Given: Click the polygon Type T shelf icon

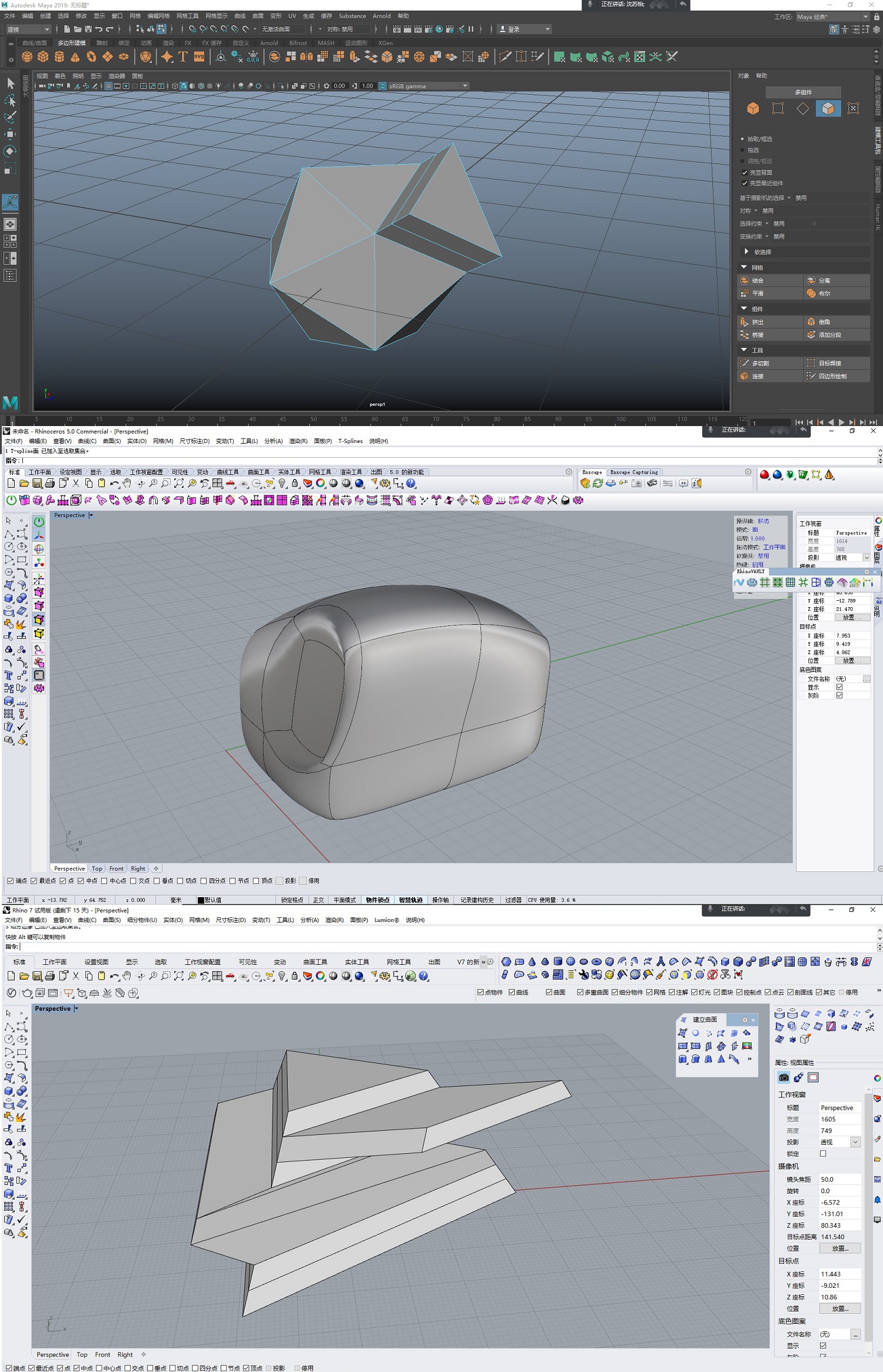Looking at the screenshot, I should tap(183, 56).
